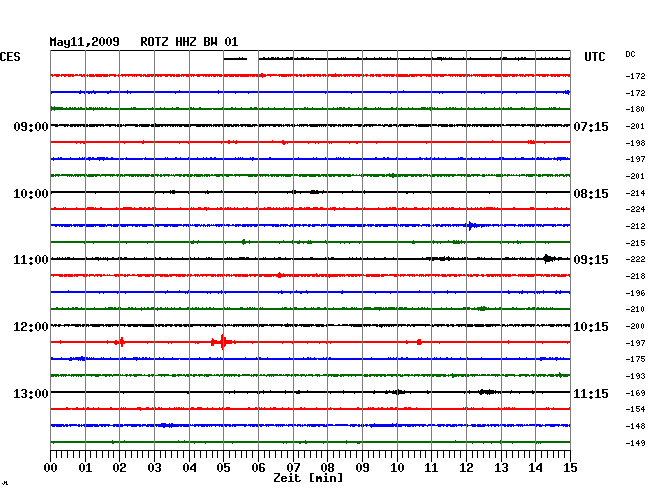Image resolution: width=650 pixels, height=494 pixels.
Task: Select minute tick label 04
Action: 189,468
